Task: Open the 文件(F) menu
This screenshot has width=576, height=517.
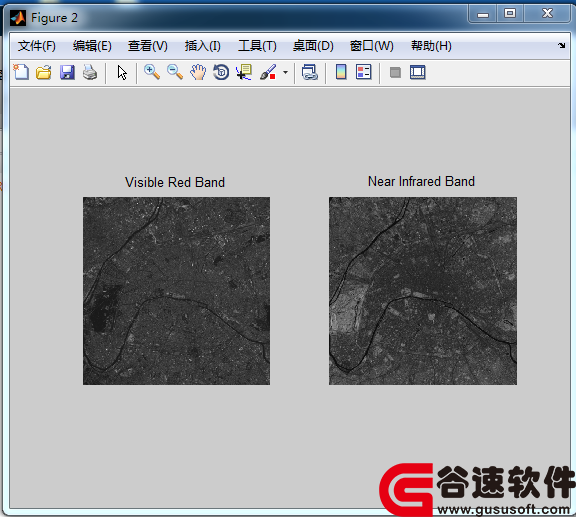Action: (37, 46)
